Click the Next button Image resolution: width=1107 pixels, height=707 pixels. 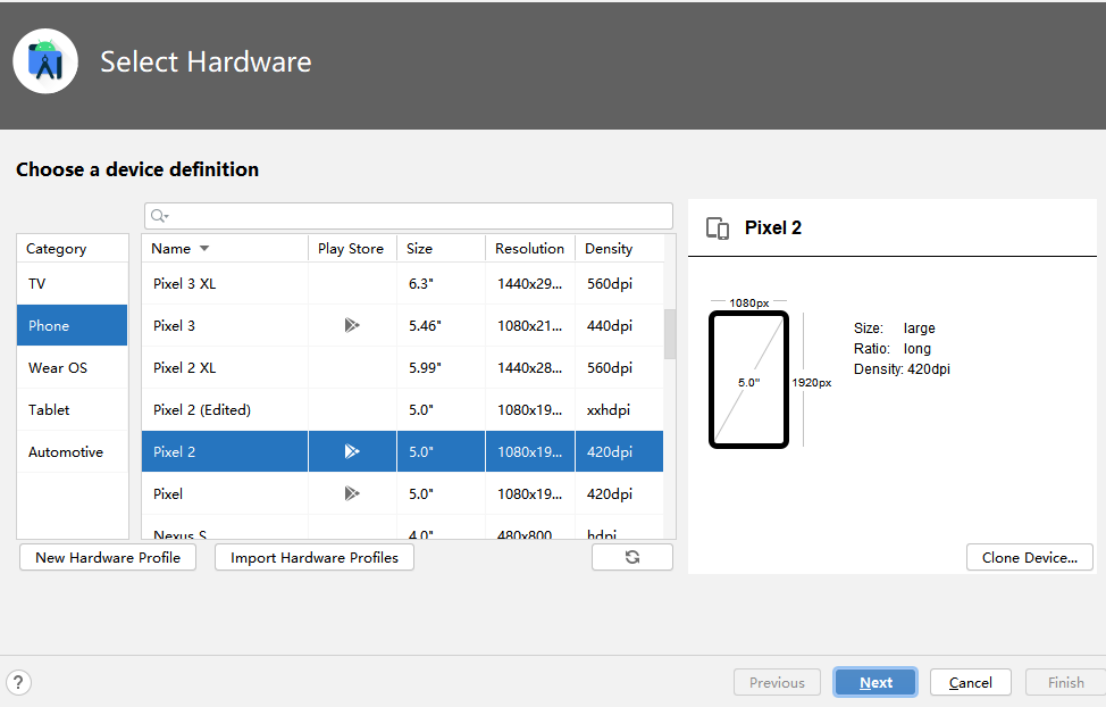[x=875, y=682]
